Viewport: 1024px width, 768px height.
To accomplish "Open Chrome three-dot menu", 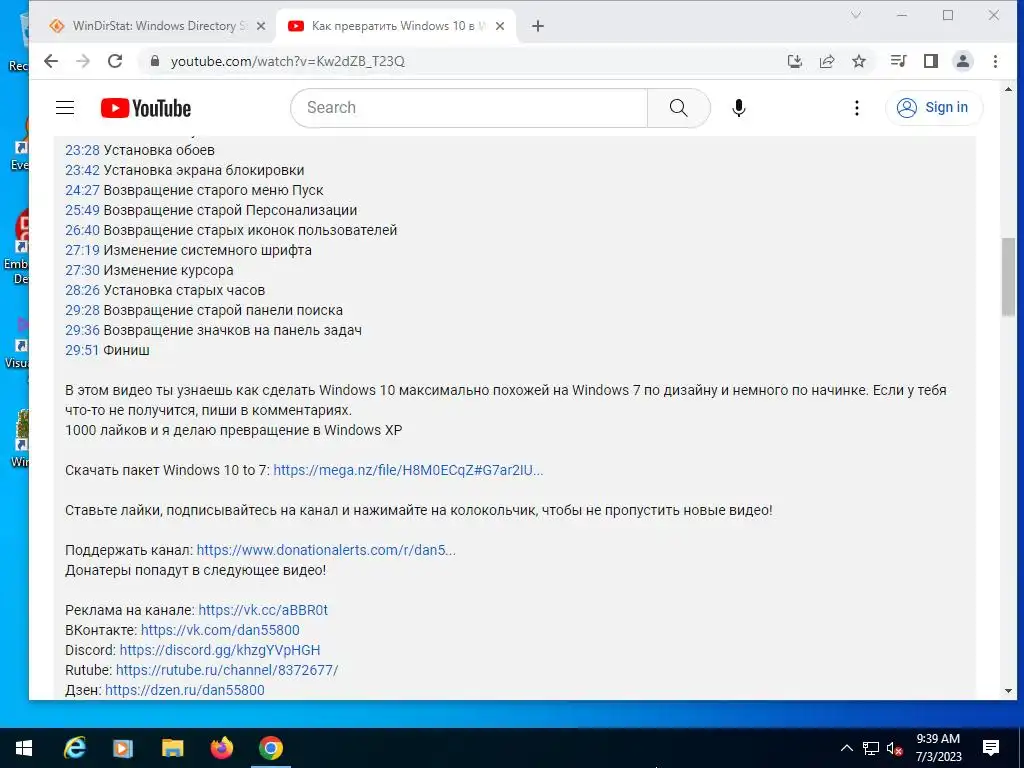I will pyautogui.click(x=995, y=61).
